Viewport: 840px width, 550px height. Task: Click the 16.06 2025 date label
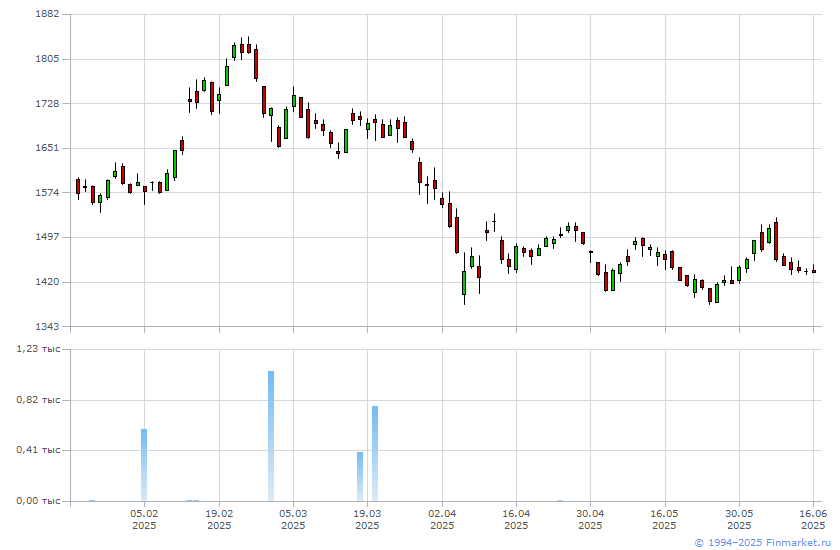point(813,519)
